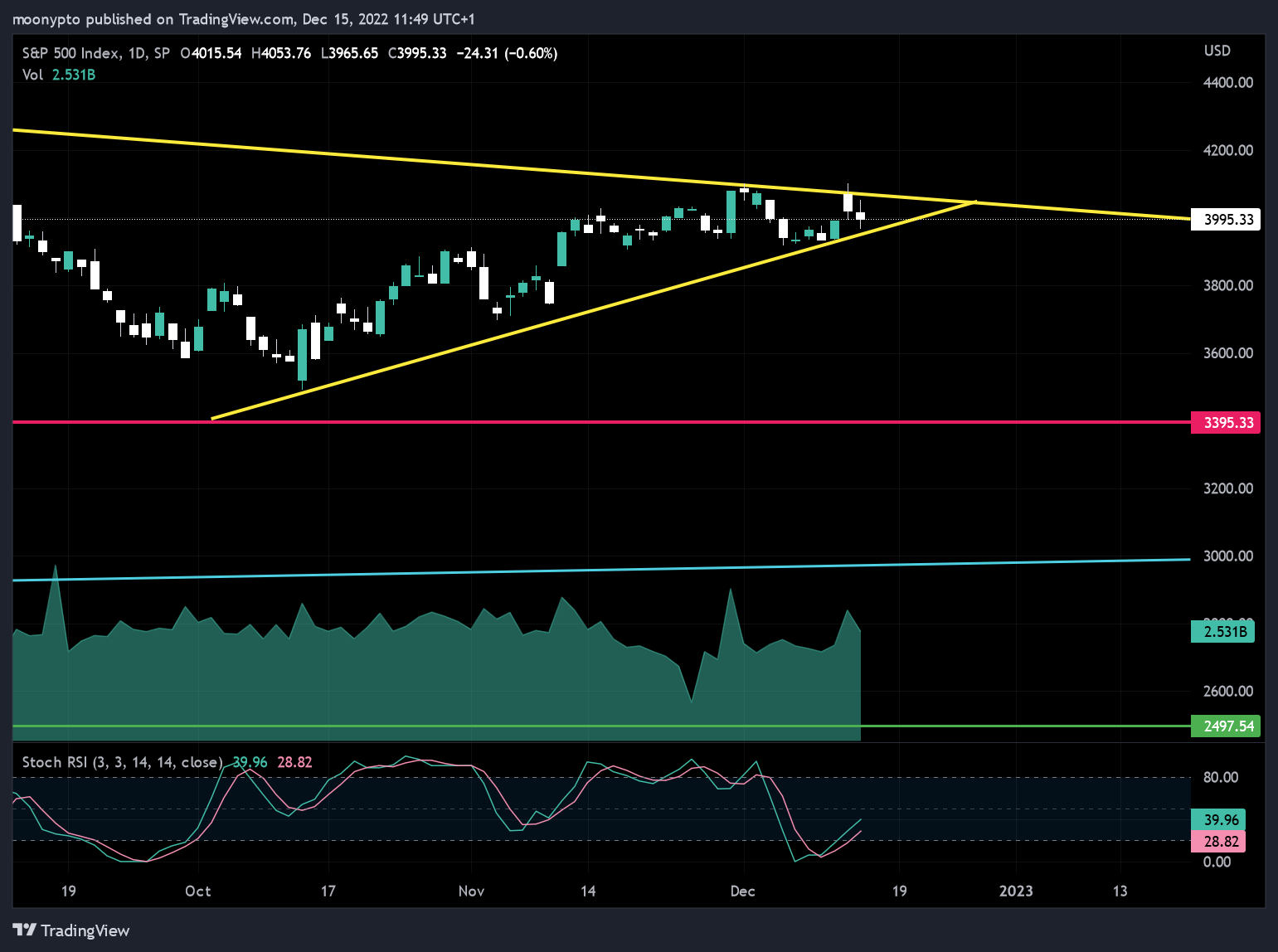
Task: Click the change value −24.31 (−0.60%)
Action: (507, 53)
